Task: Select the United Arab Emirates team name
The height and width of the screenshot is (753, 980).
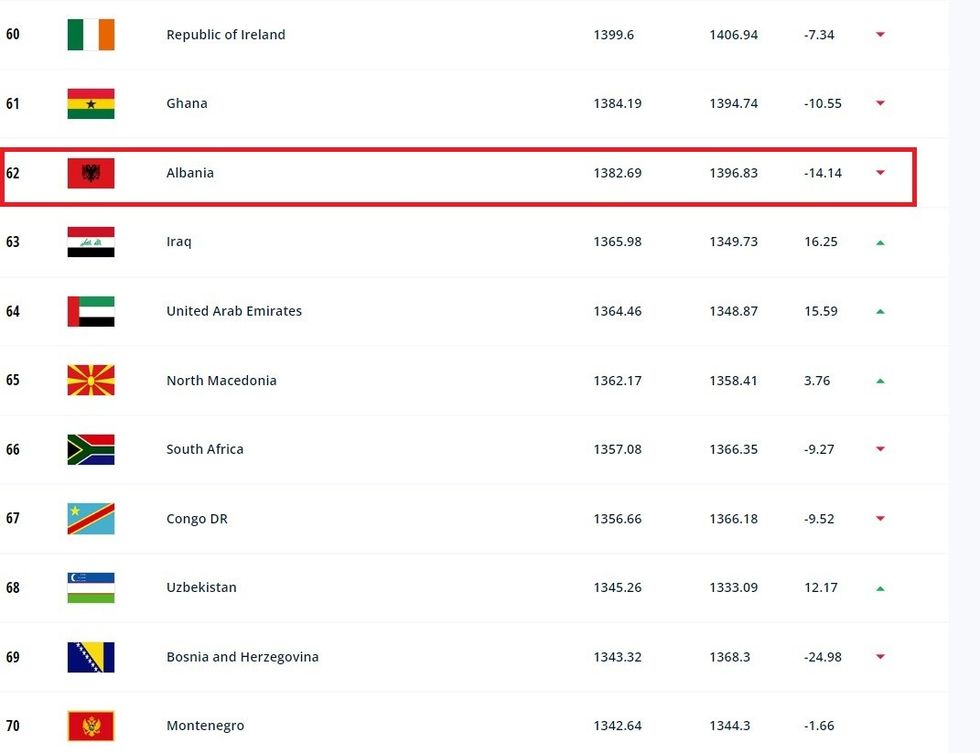Action: [x=234, y=311]
